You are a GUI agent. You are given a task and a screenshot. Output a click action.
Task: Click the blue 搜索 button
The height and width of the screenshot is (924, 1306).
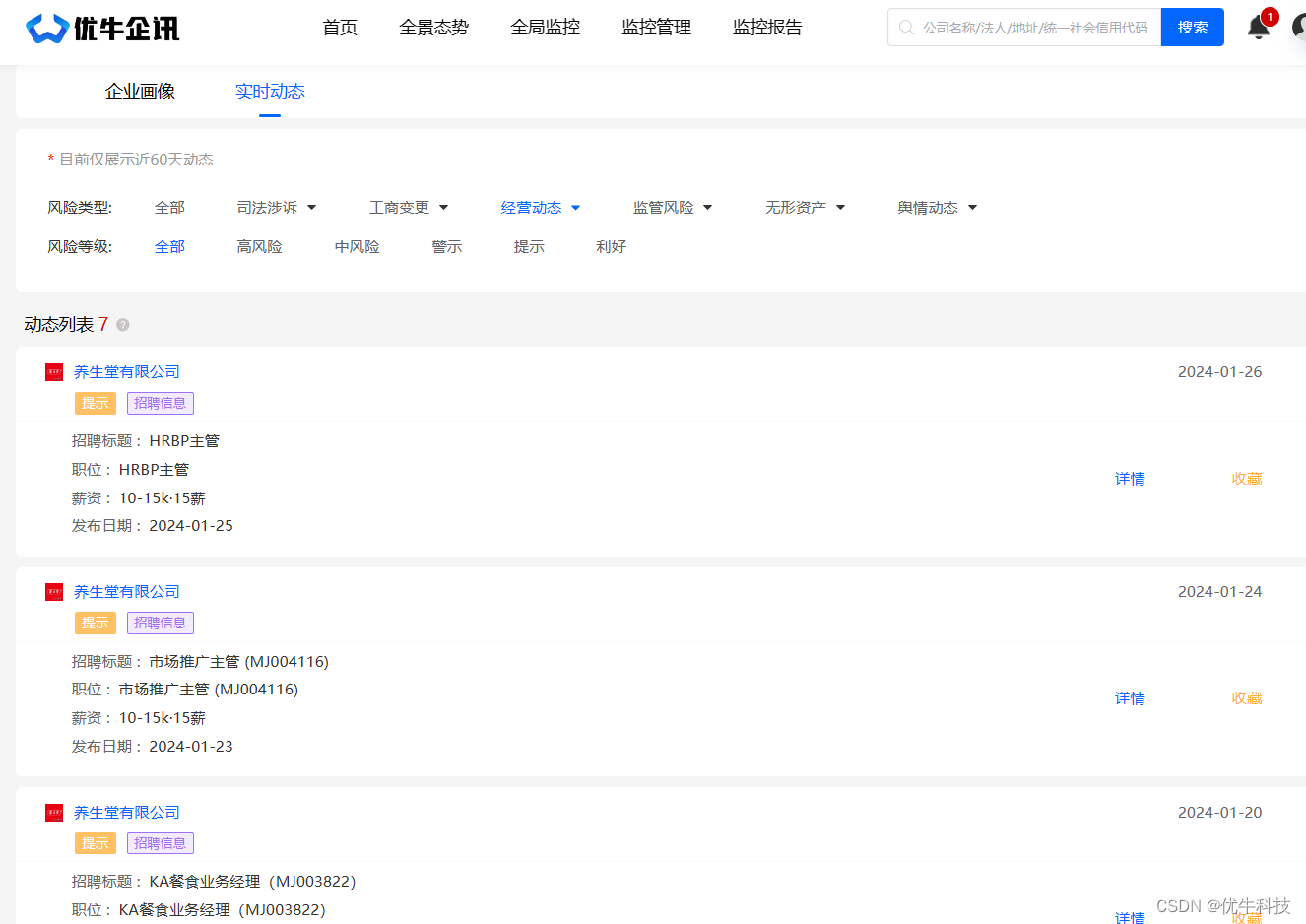[x=1193, y=28]
